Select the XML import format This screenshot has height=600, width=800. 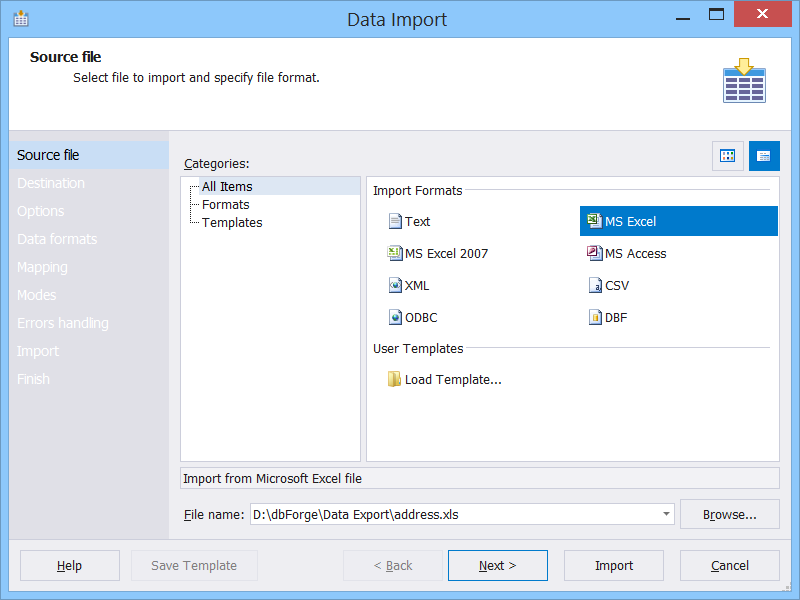[395, 286]
